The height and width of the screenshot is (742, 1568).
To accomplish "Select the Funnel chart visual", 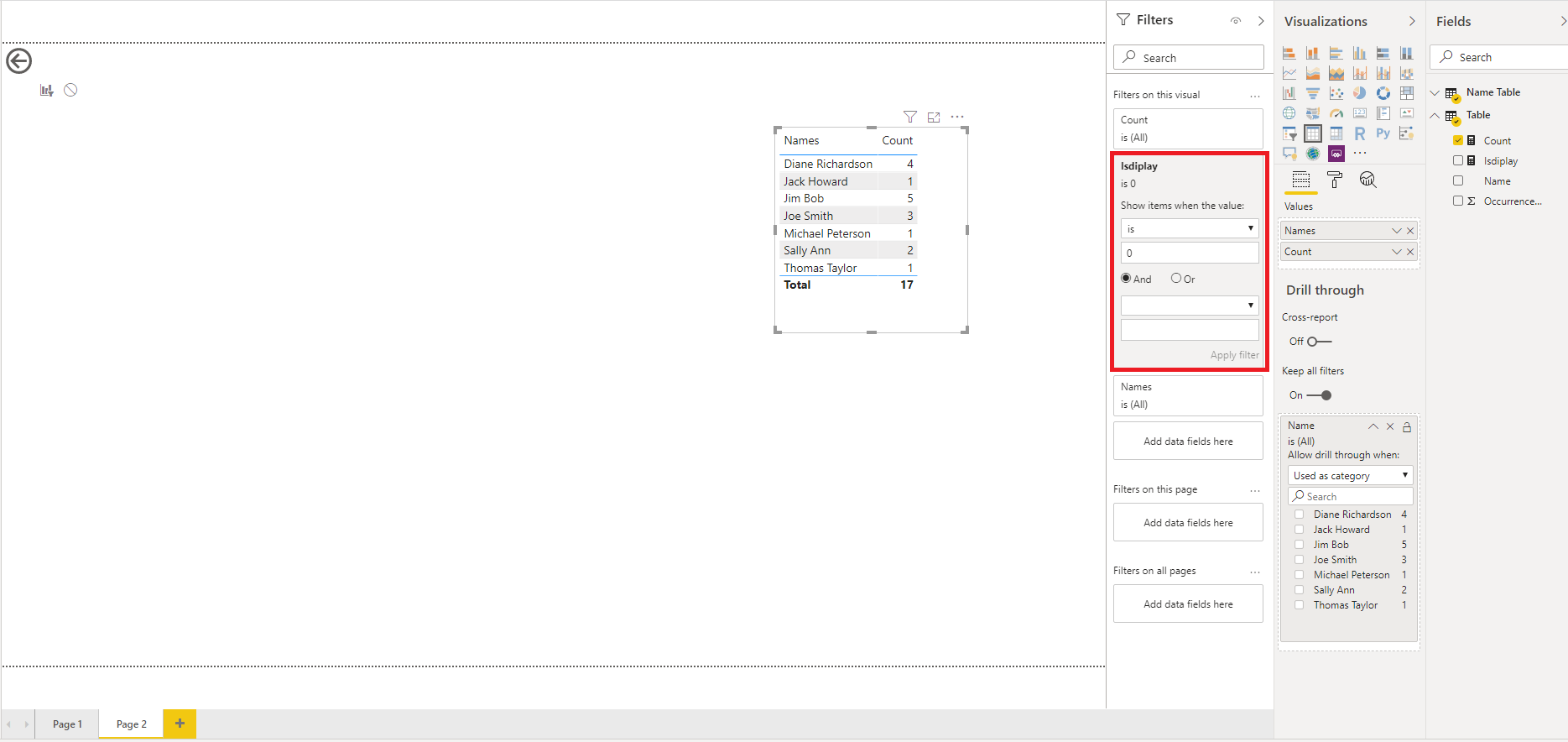I will 1313,93.
